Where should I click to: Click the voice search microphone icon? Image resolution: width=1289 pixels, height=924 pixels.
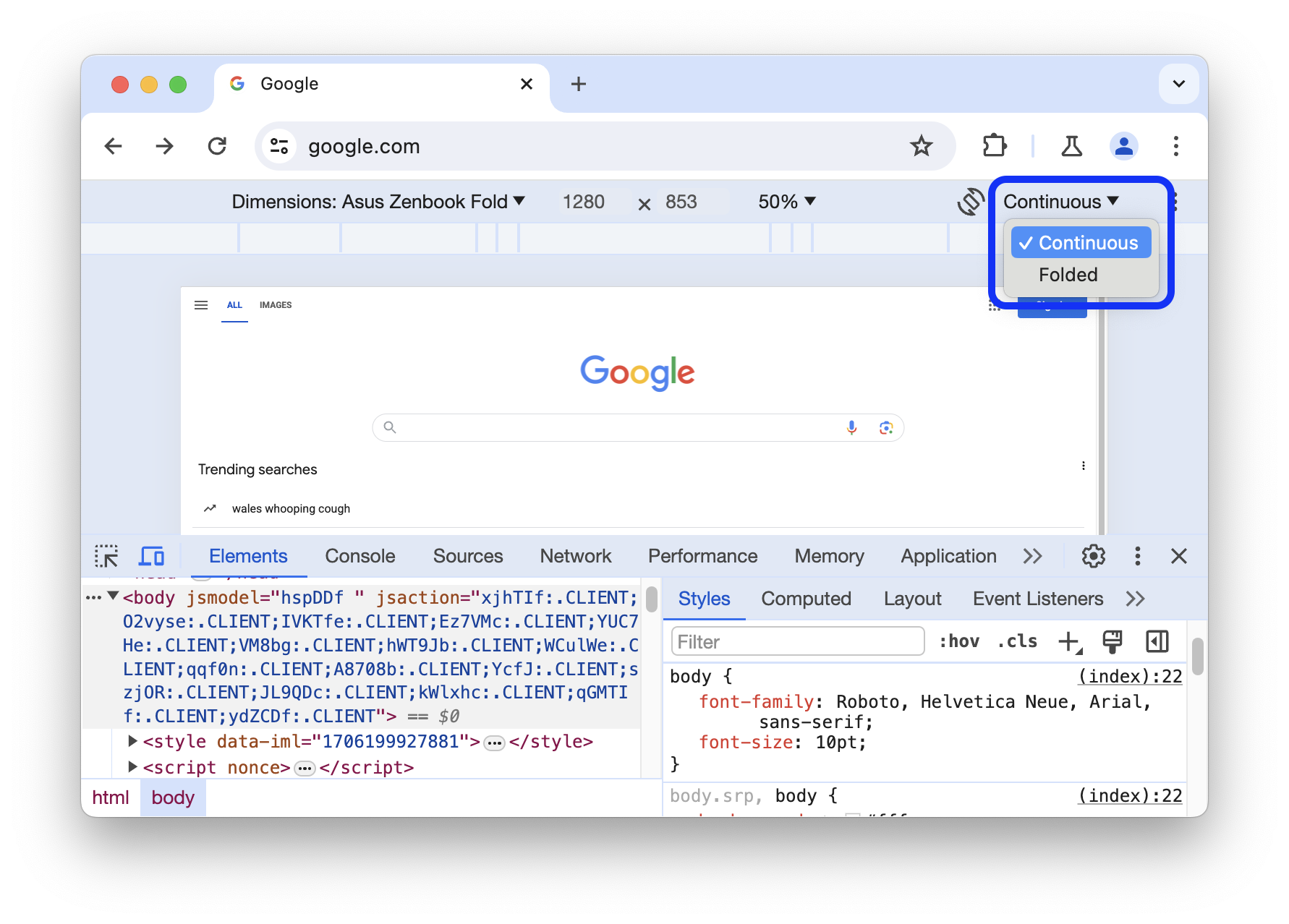tap(851, 427)
